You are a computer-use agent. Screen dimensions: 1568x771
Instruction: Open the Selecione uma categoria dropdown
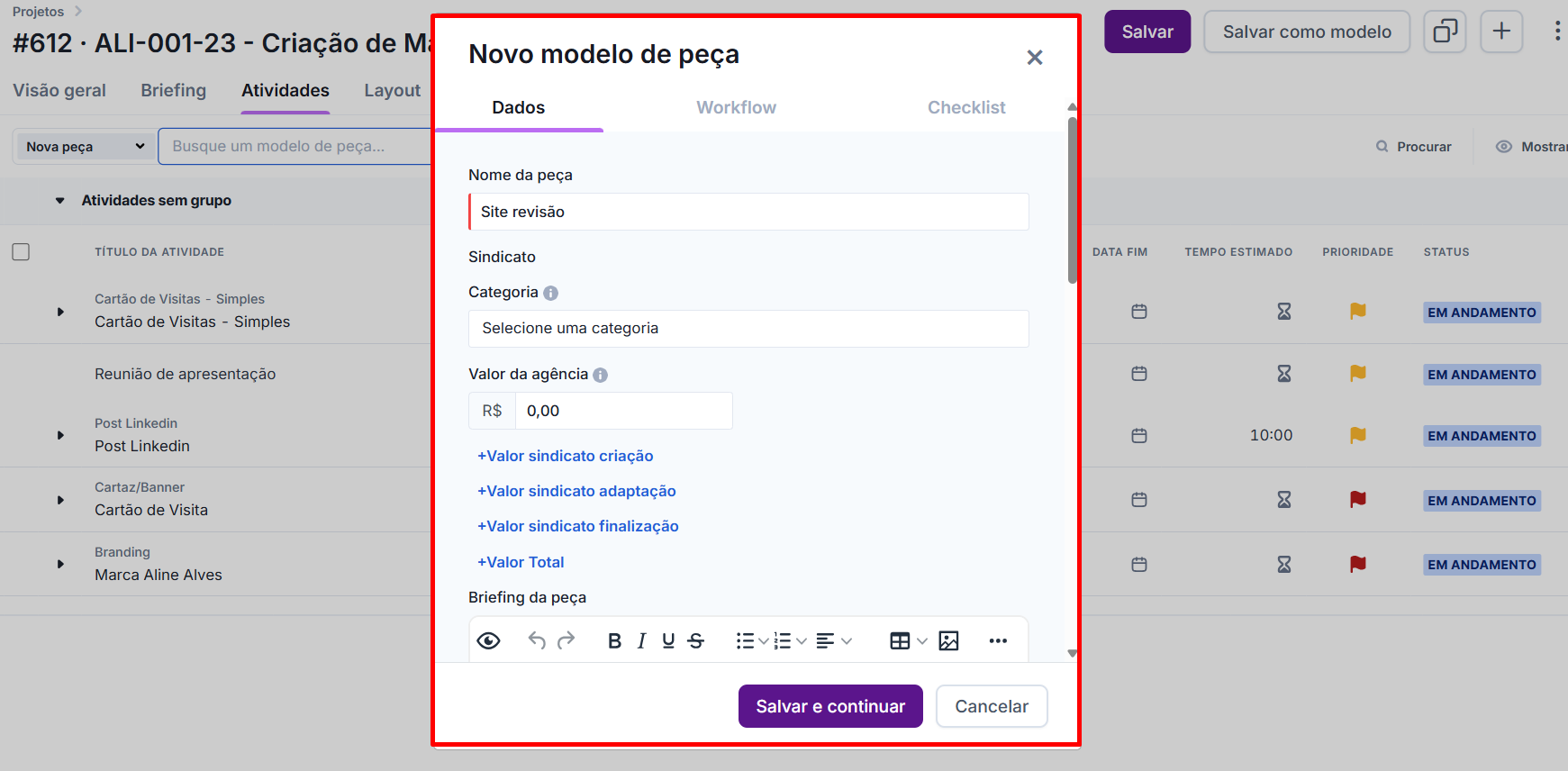coord(748,329)
